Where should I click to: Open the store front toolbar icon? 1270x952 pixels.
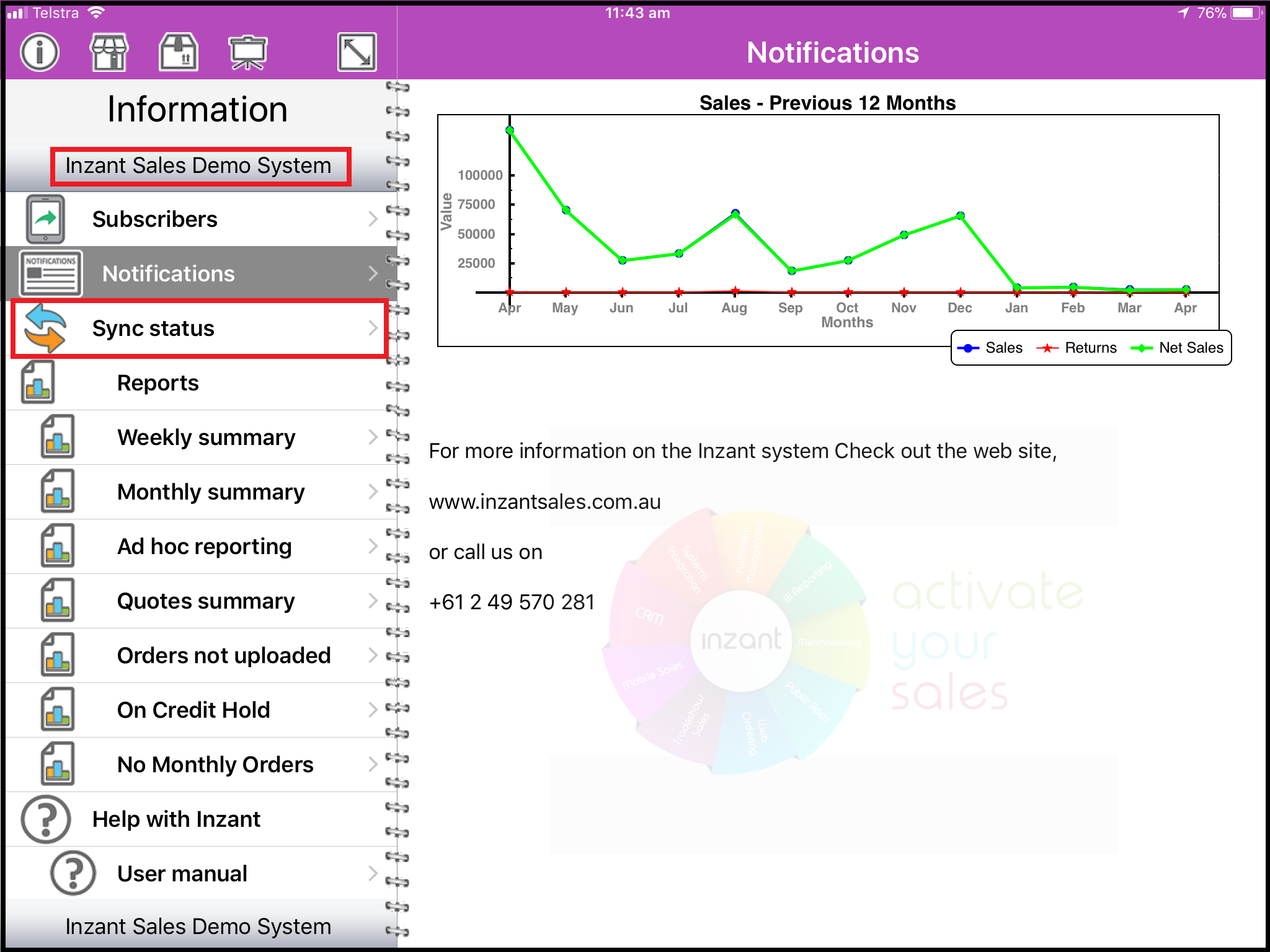tap(109, 52)
